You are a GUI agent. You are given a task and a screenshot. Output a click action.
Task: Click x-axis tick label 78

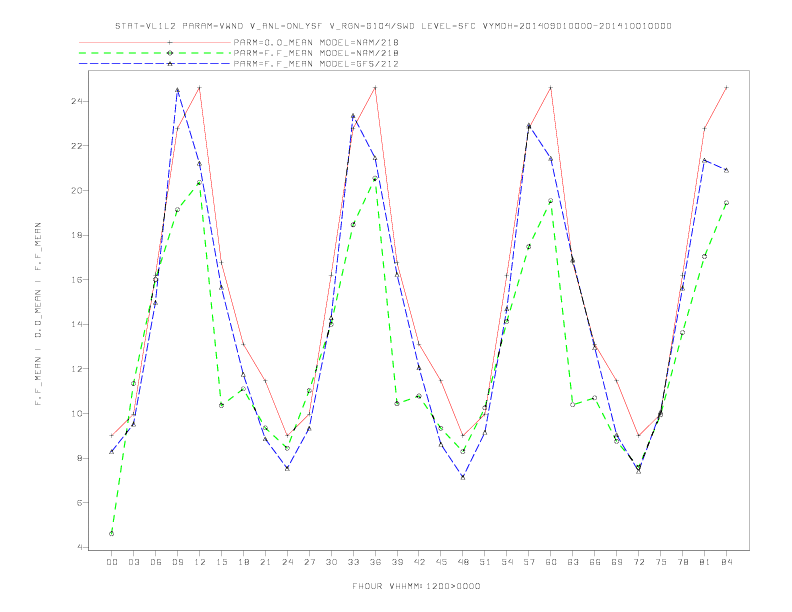(683, 562)
